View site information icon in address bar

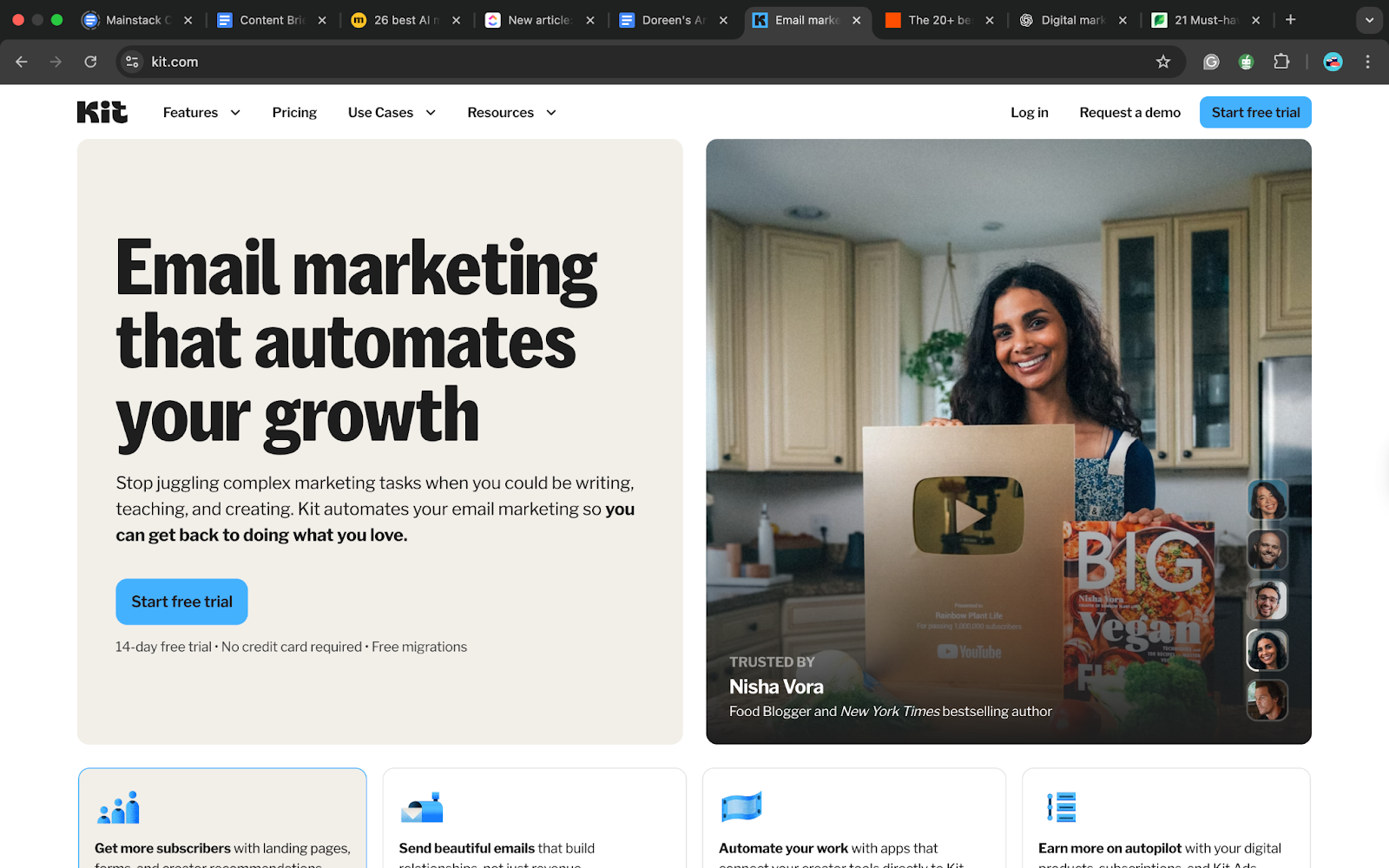pyautogui.click(x=132, y=62)
